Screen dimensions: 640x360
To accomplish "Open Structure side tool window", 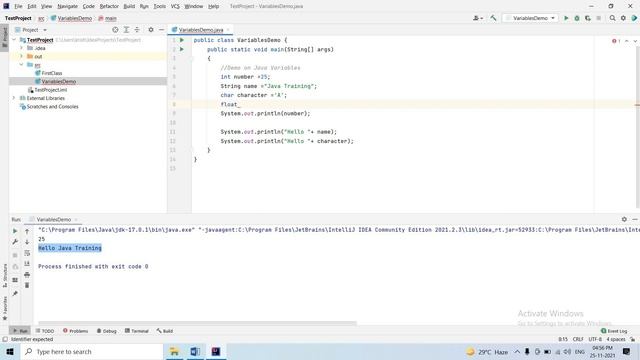I will pyautogui.click(x=5, y=275).
